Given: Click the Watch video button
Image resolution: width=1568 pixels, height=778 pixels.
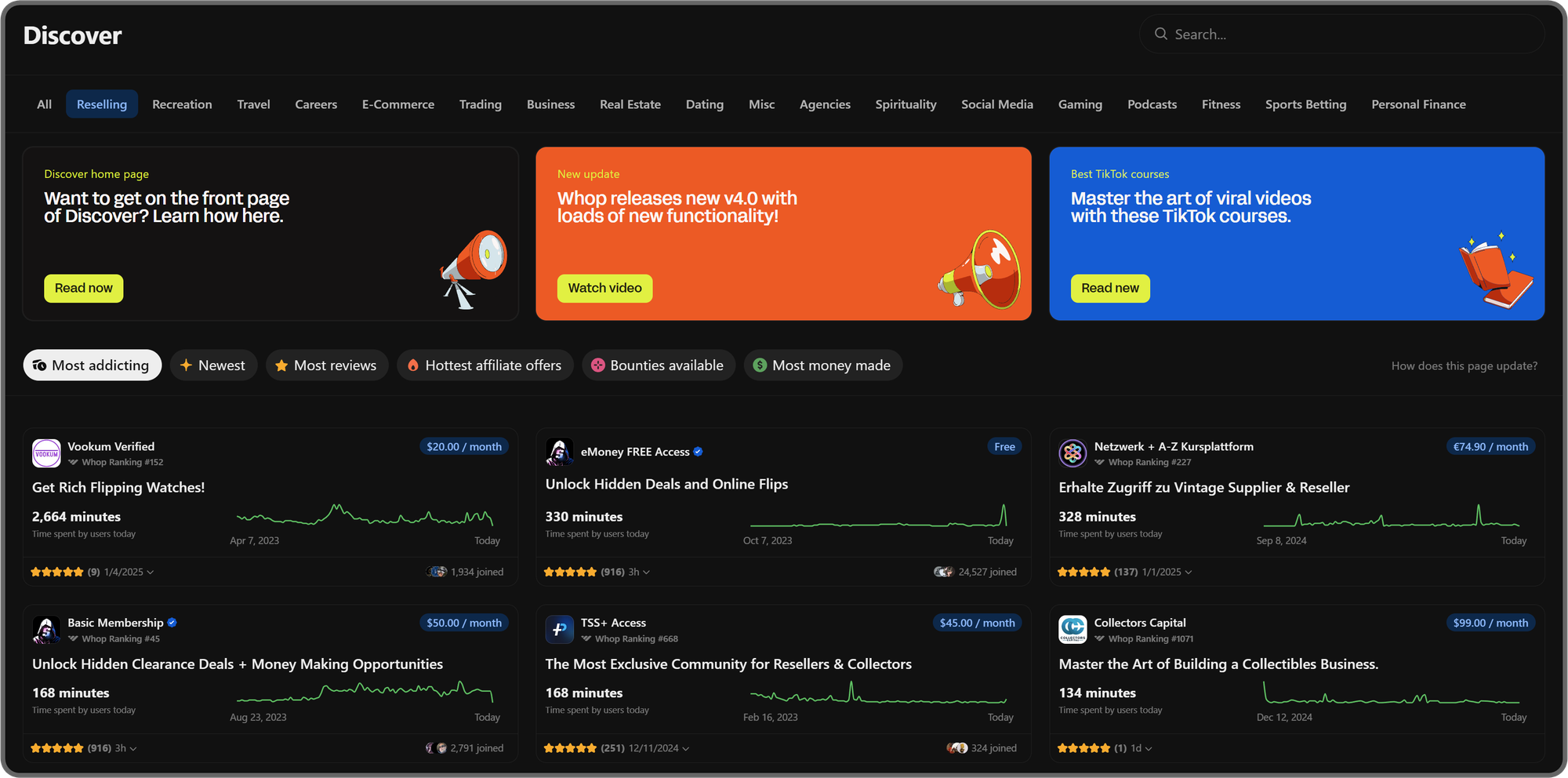Looking at the screenshot, I should [x=604, y=289].
